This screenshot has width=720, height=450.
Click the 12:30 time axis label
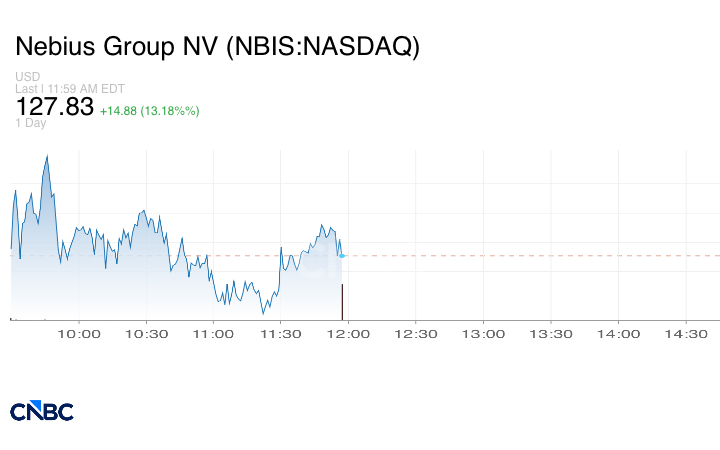(x=416, y=333)
